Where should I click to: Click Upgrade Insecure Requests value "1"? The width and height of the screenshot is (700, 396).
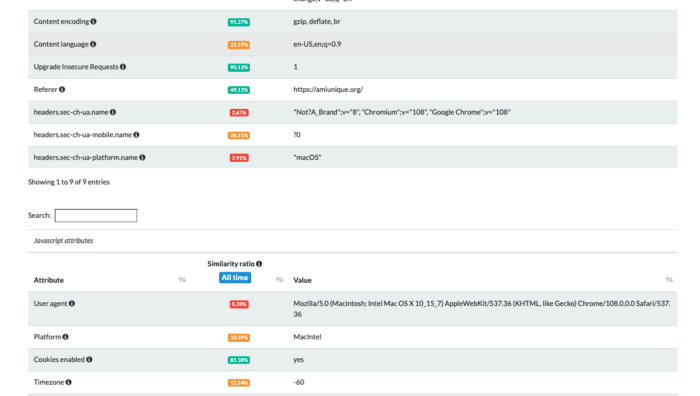[296, 67]
